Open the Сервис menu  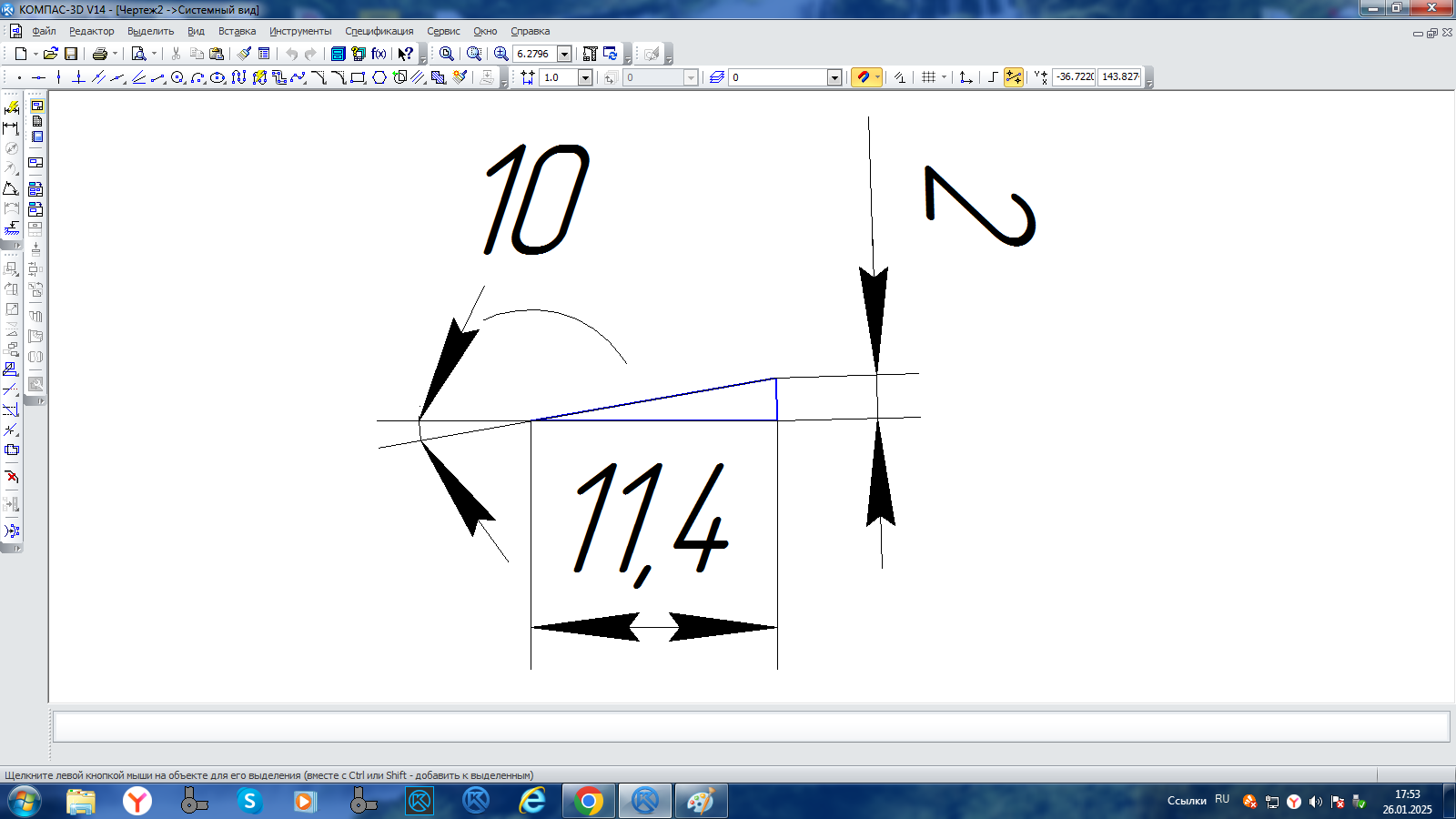click(443, 31)
